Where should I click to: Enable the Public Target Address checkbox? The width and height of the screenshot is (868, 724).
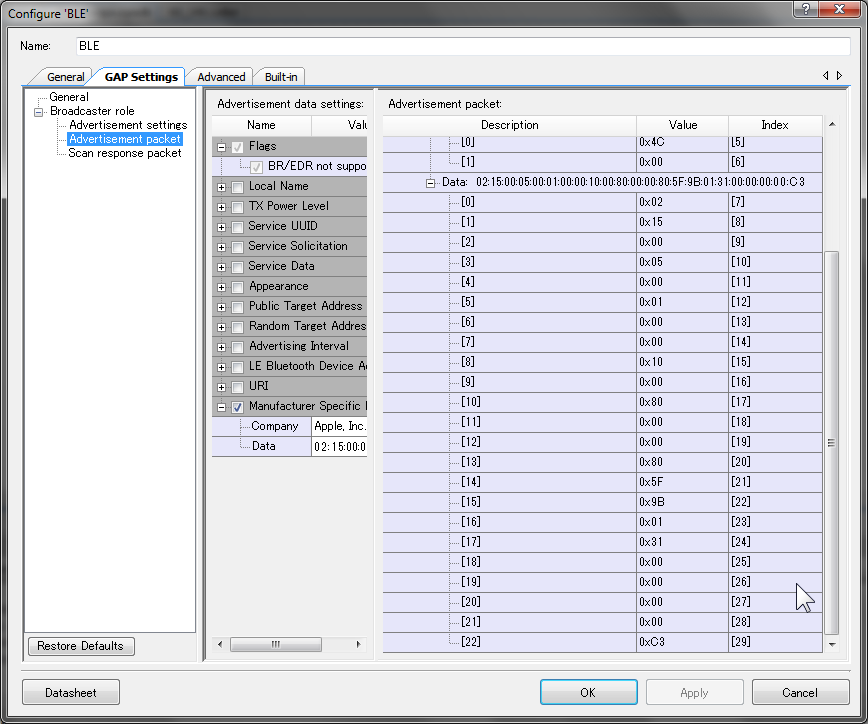238,307
